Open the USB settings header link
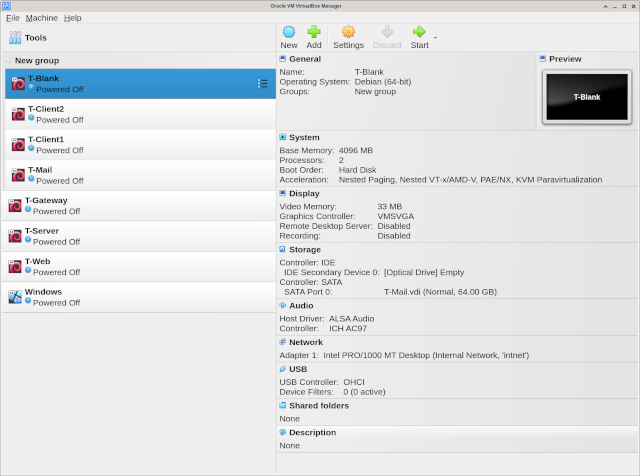 (x=298, y=369)
